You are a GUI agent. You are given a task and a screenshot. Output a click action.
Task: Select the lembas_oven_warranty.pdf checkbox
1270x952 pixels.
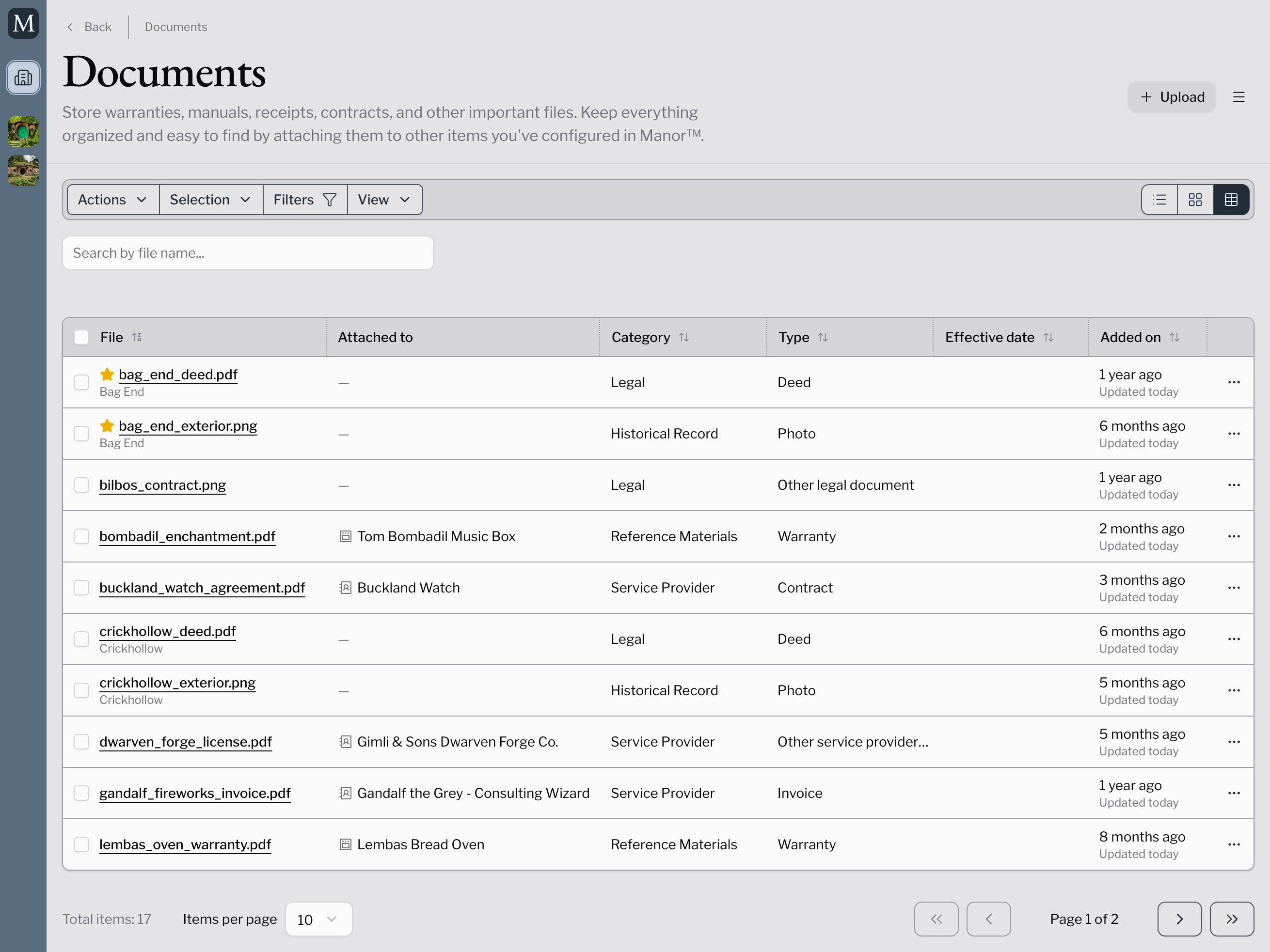coord(81,844)
